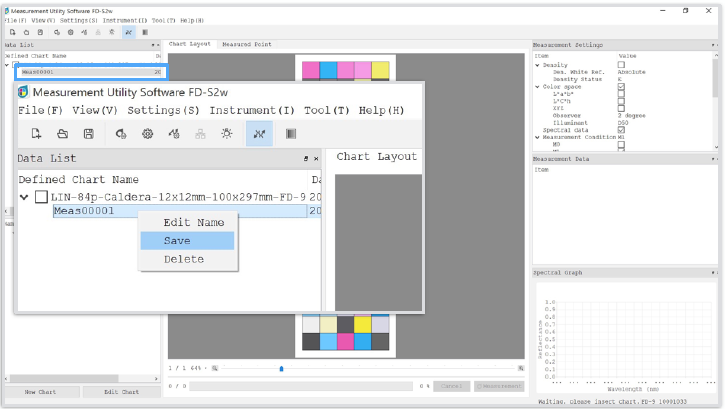725x409 pixels.
Task: Open File(F) menu in enlarged inset
Action: 40,110
